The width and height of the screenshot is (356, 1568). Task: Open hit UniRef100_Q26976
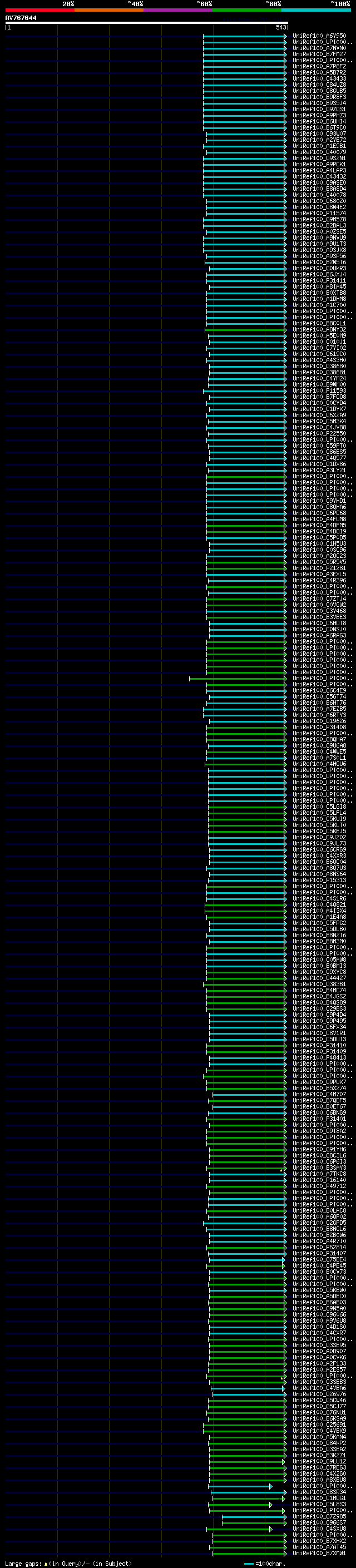[x=319, y=1394]
